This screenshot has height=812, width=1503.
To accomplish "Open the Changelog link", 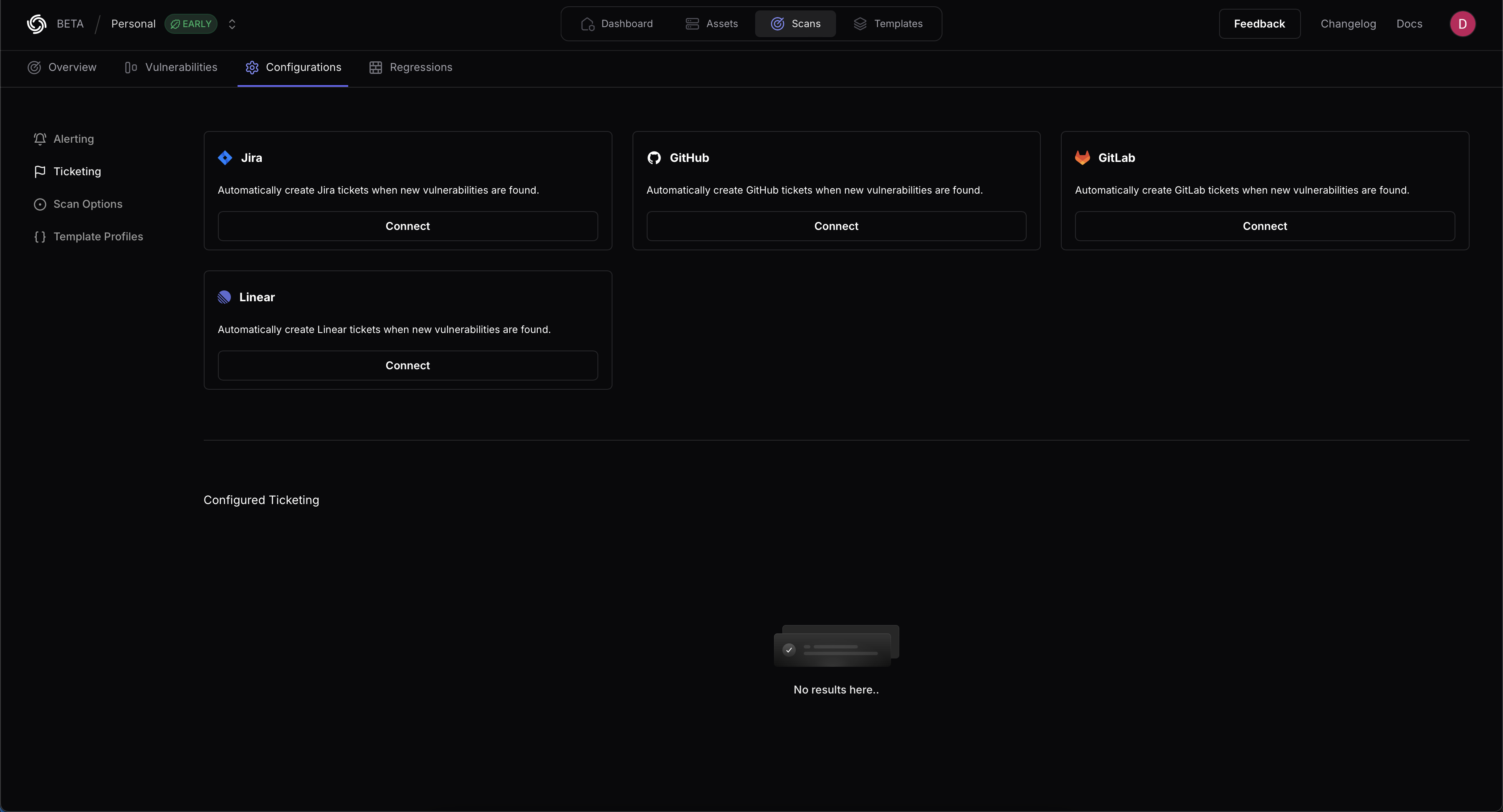I will (1348, 24).
